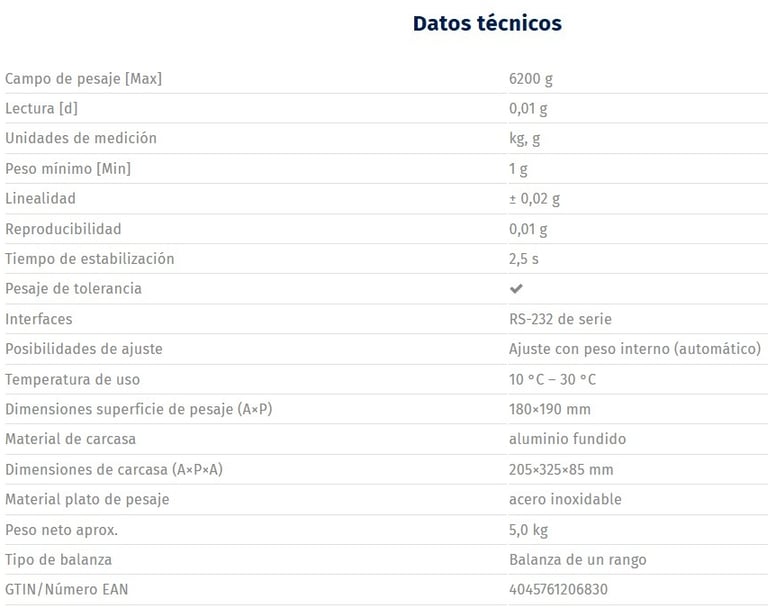Screen dimensions: 768x608
Task: Select the 180×190 mm dimensions value
Action: (550, 409)
